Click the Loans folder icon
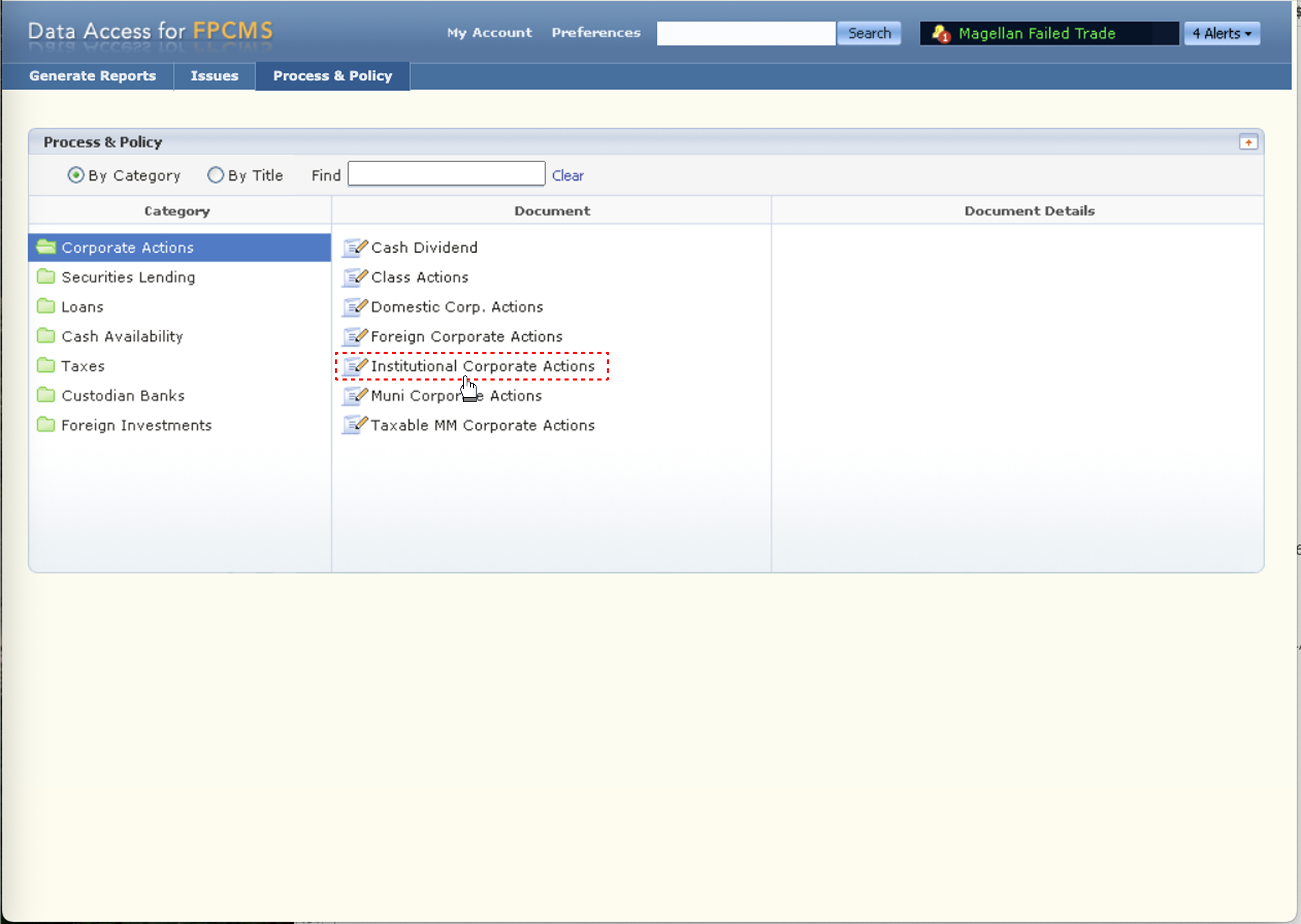1301x924 pixels. [x=46, y=306]
